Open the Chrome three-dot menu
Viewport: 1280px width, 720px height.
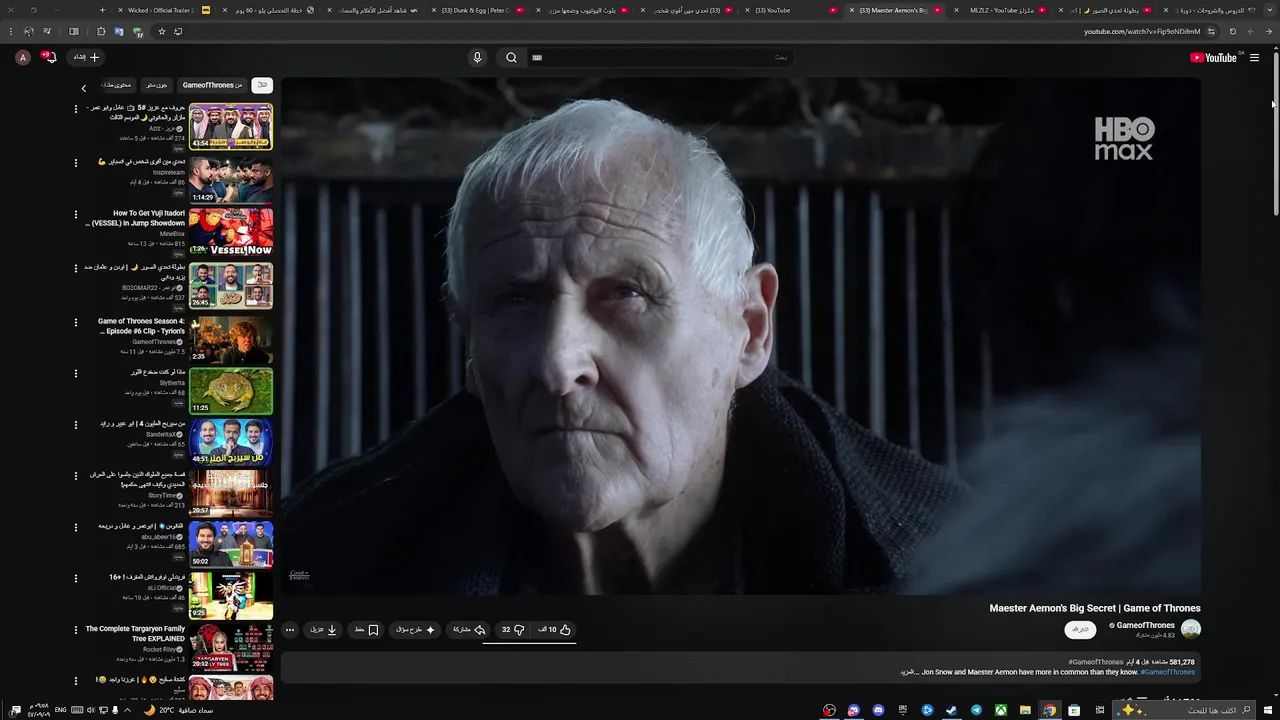[x=11, y=31]
